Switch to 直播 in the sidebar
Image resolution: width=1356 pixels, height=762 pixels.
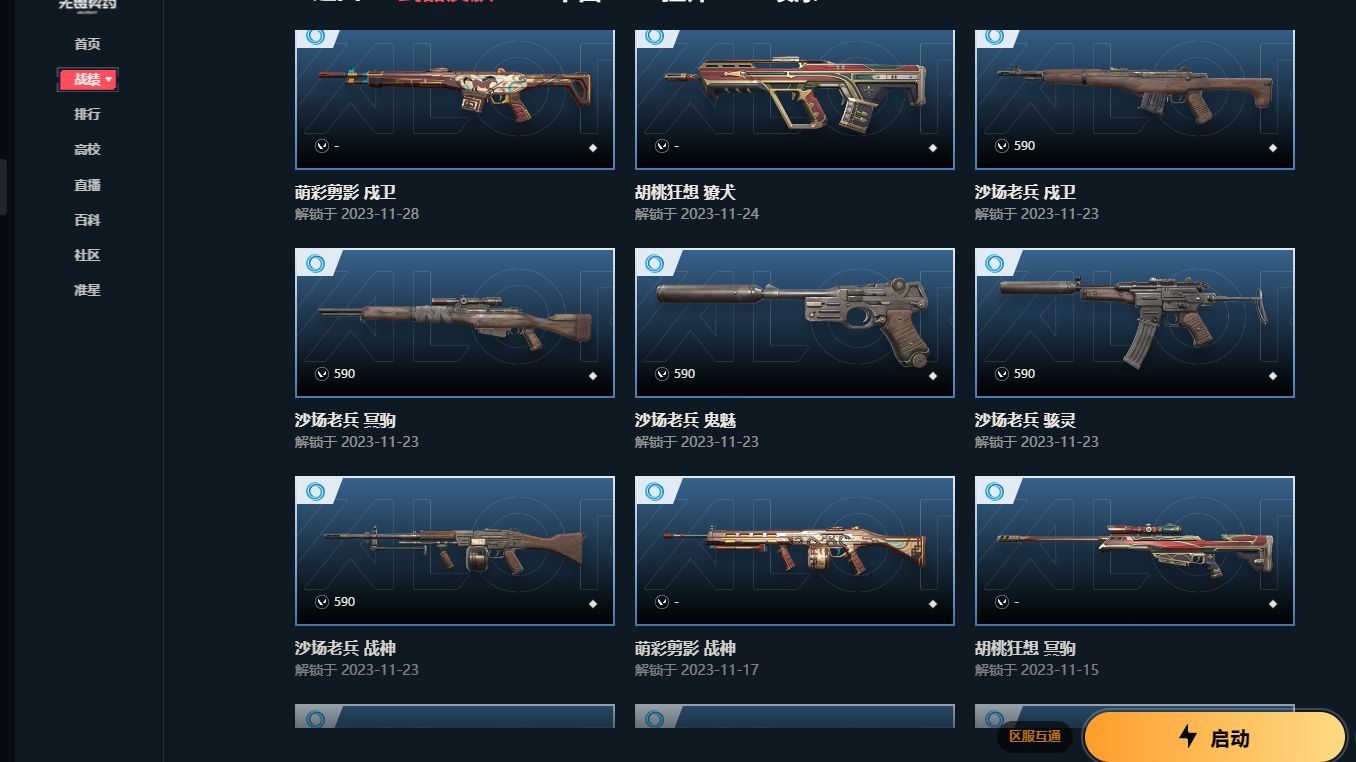pyautogui.click(x=87, y=185)
